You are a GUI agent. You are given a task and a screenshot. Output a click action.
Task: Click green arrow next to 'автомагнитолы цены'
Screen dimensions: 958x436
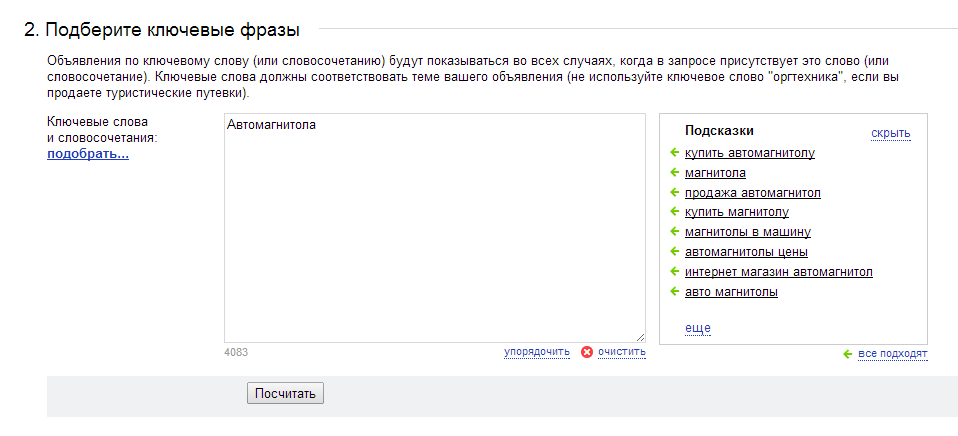675,251
